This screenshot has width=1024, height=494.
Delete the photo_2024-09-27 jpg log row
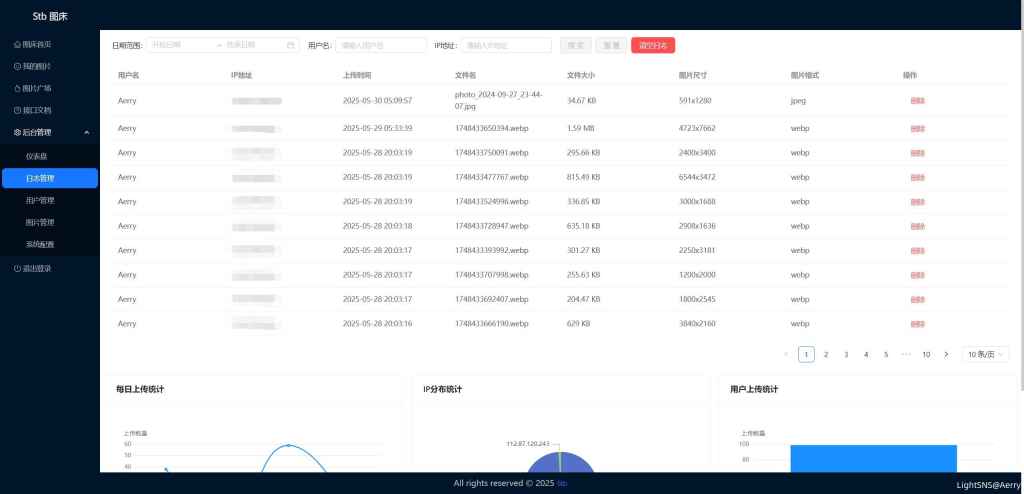point(918,101)
